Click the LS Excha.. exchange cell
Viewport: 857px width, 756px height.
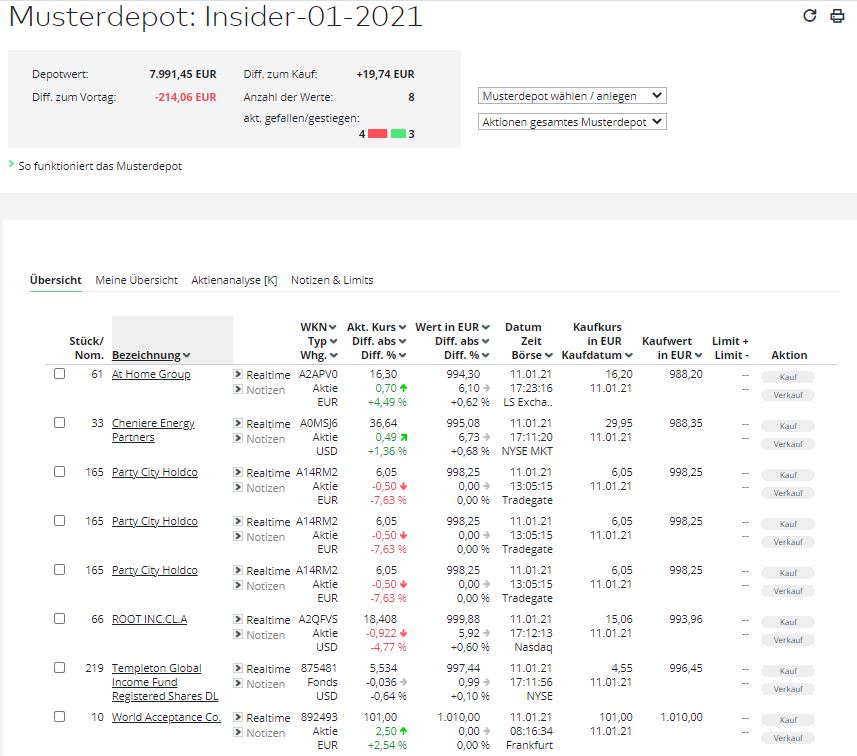pyautogui.click(x=527, y=402)
